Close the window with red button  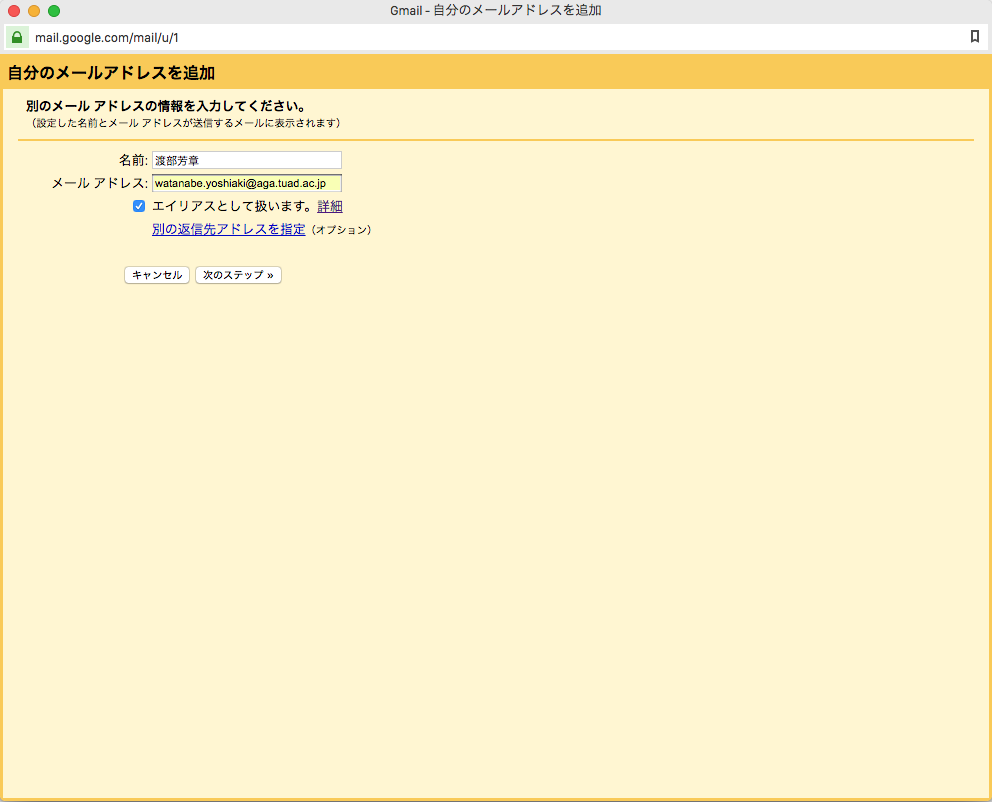tap(14, 11)
